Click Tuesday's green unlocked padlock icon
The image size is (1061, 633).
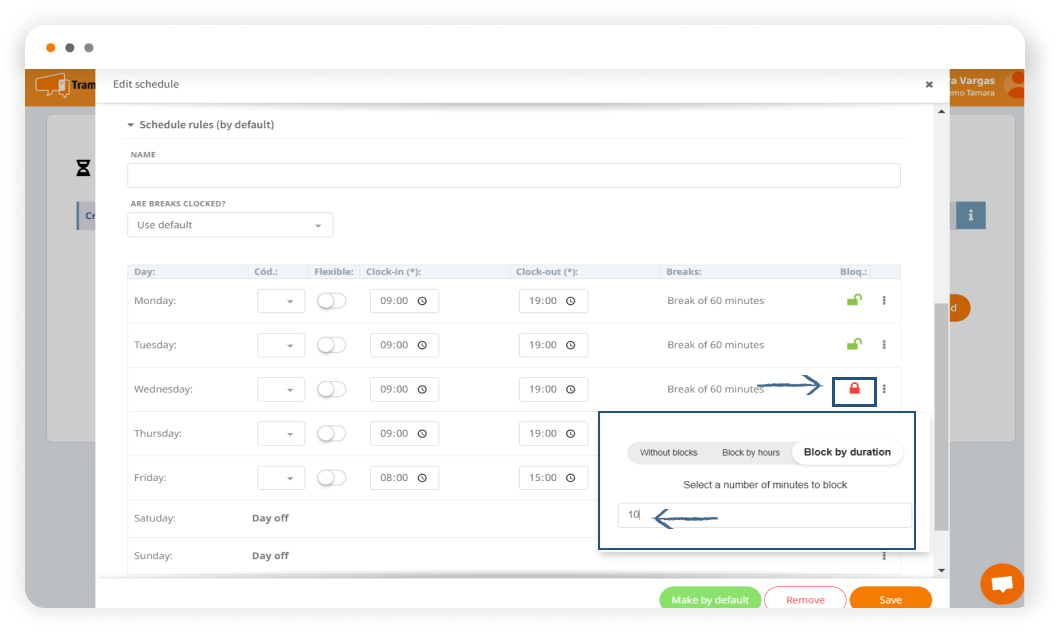point(854,344)
